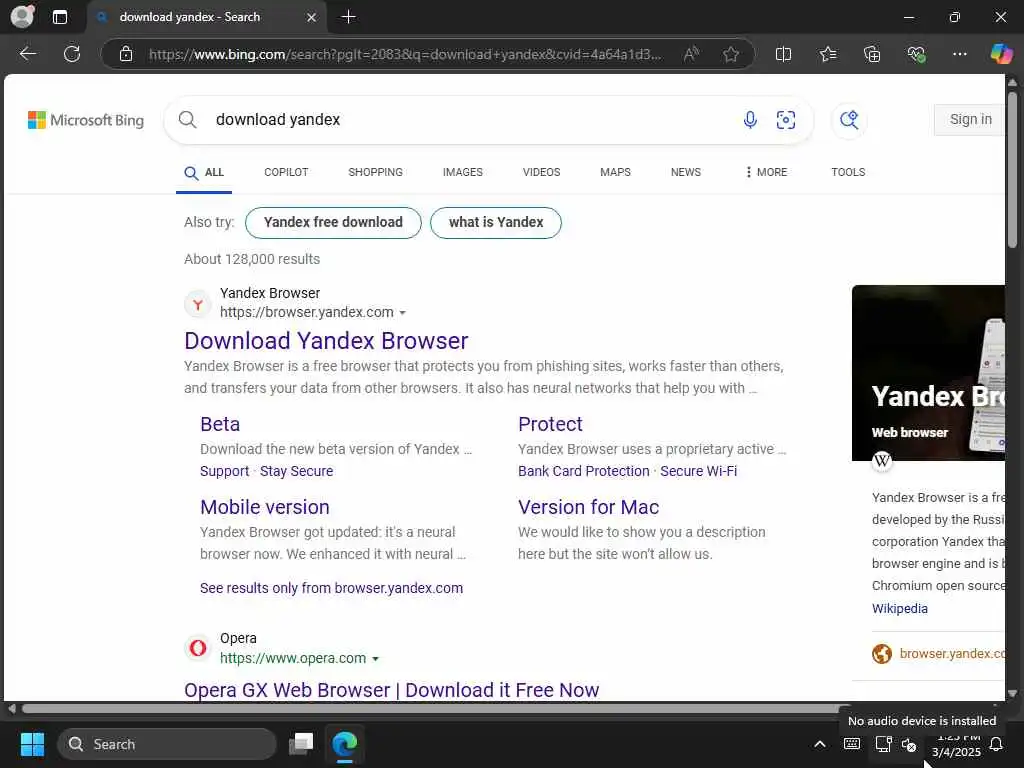Open Task View on the taskbar
The image size is (1024, 768).
point(301,744)
